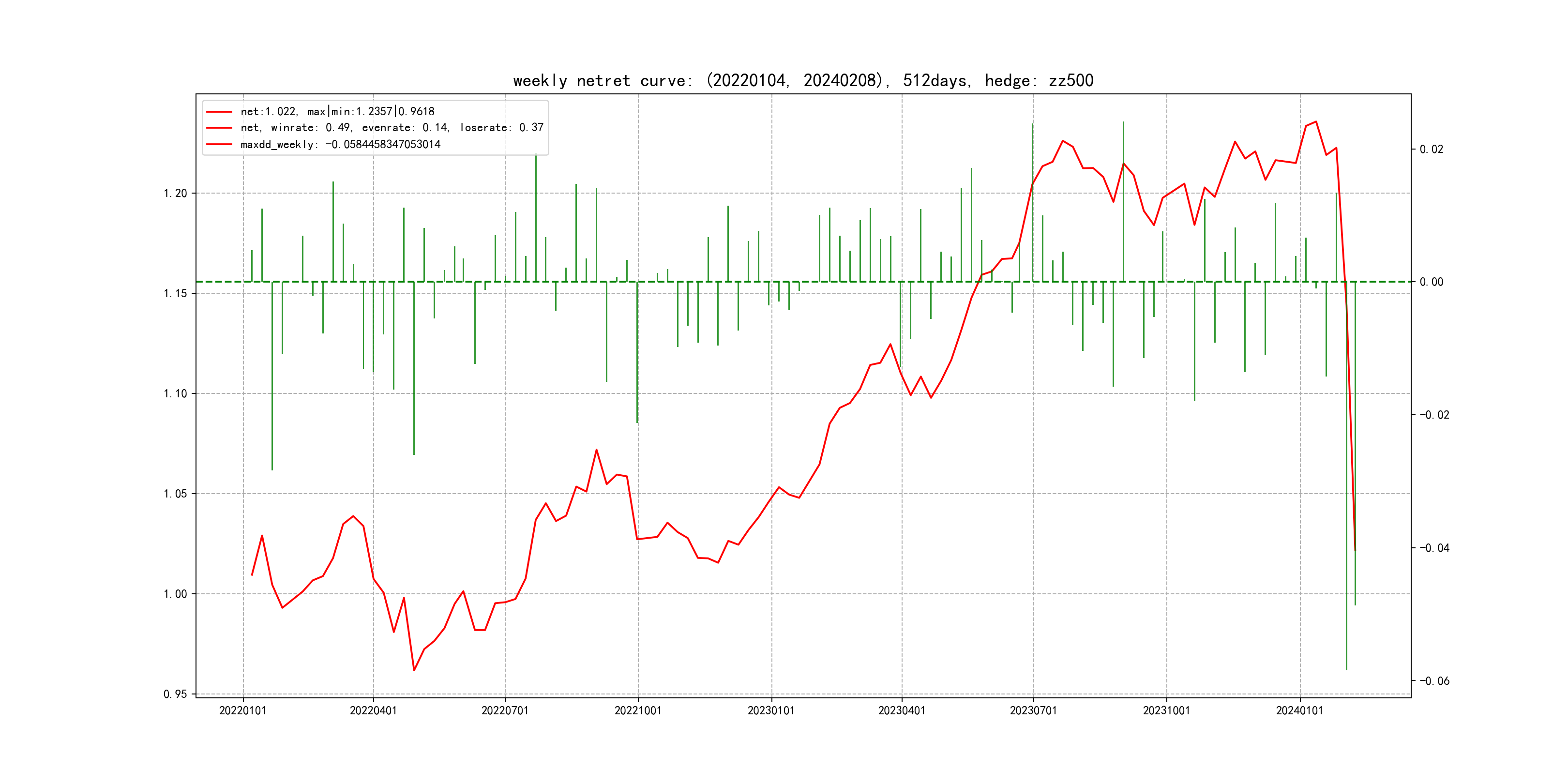Select the 20220701 x-axis date label
1568x784 pixels.
click(505, 711)
